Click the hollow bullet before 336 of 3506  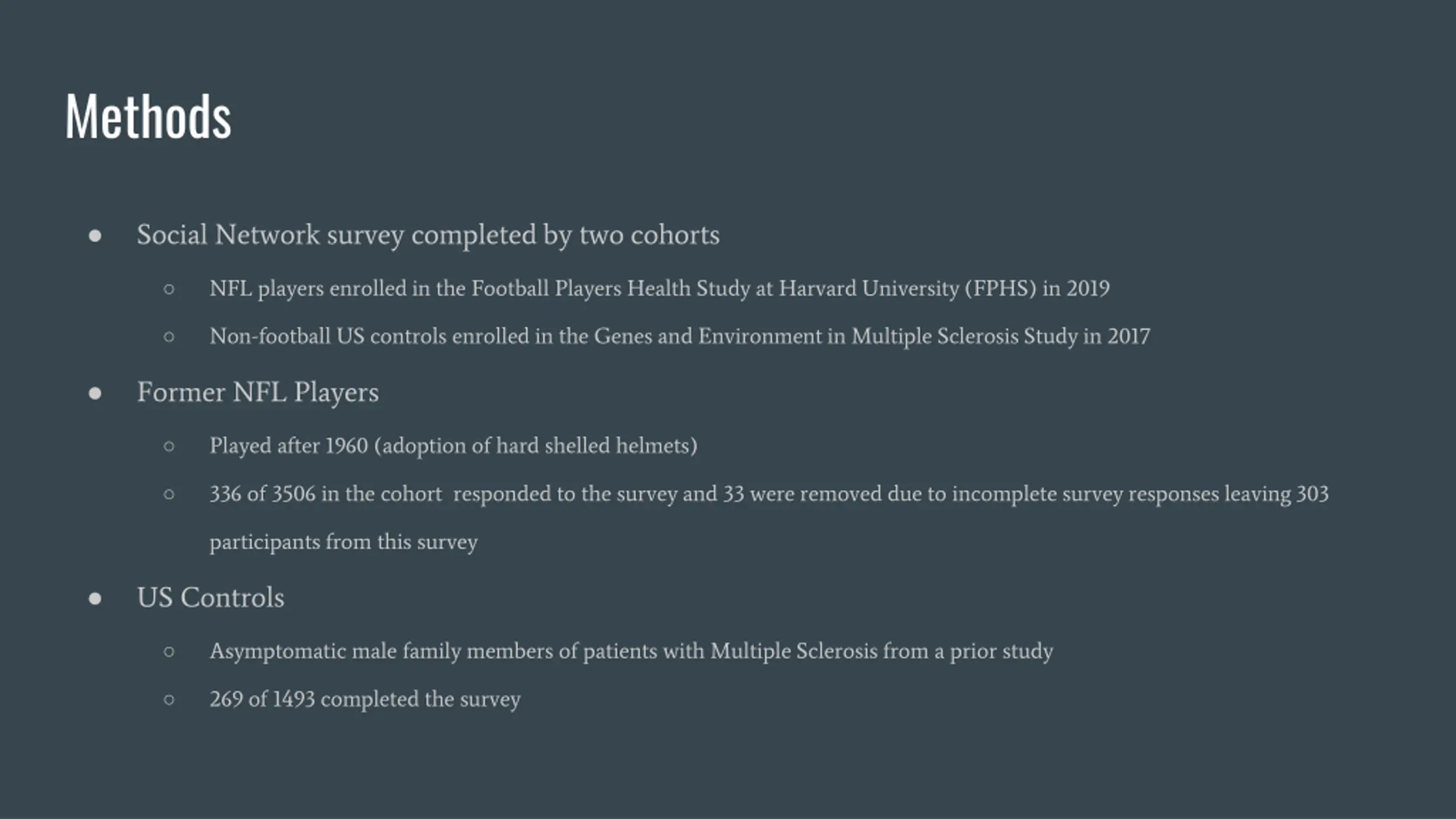(x=169, y=494)
